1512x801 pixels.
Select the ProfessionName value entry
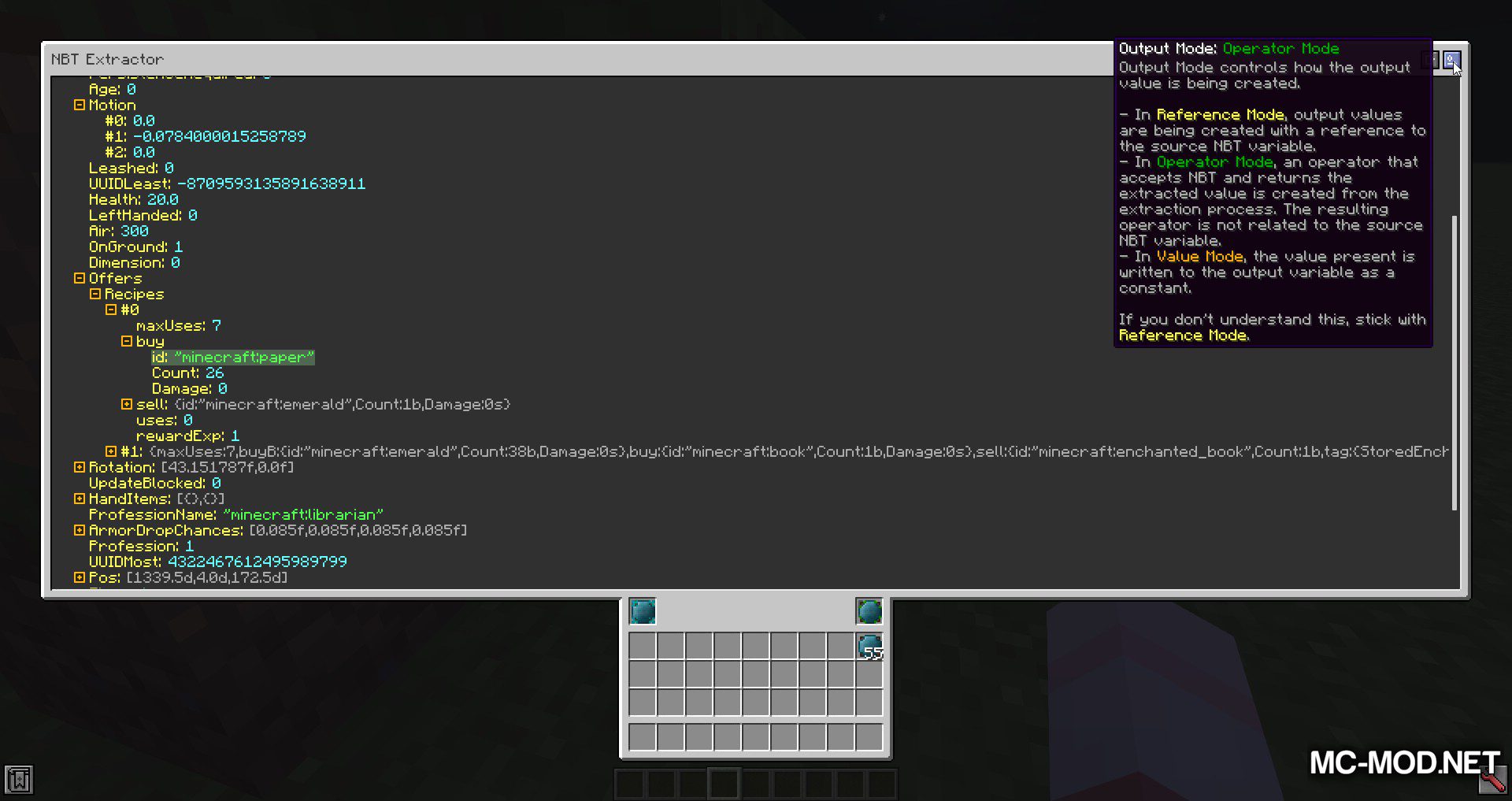pos(235,514)
